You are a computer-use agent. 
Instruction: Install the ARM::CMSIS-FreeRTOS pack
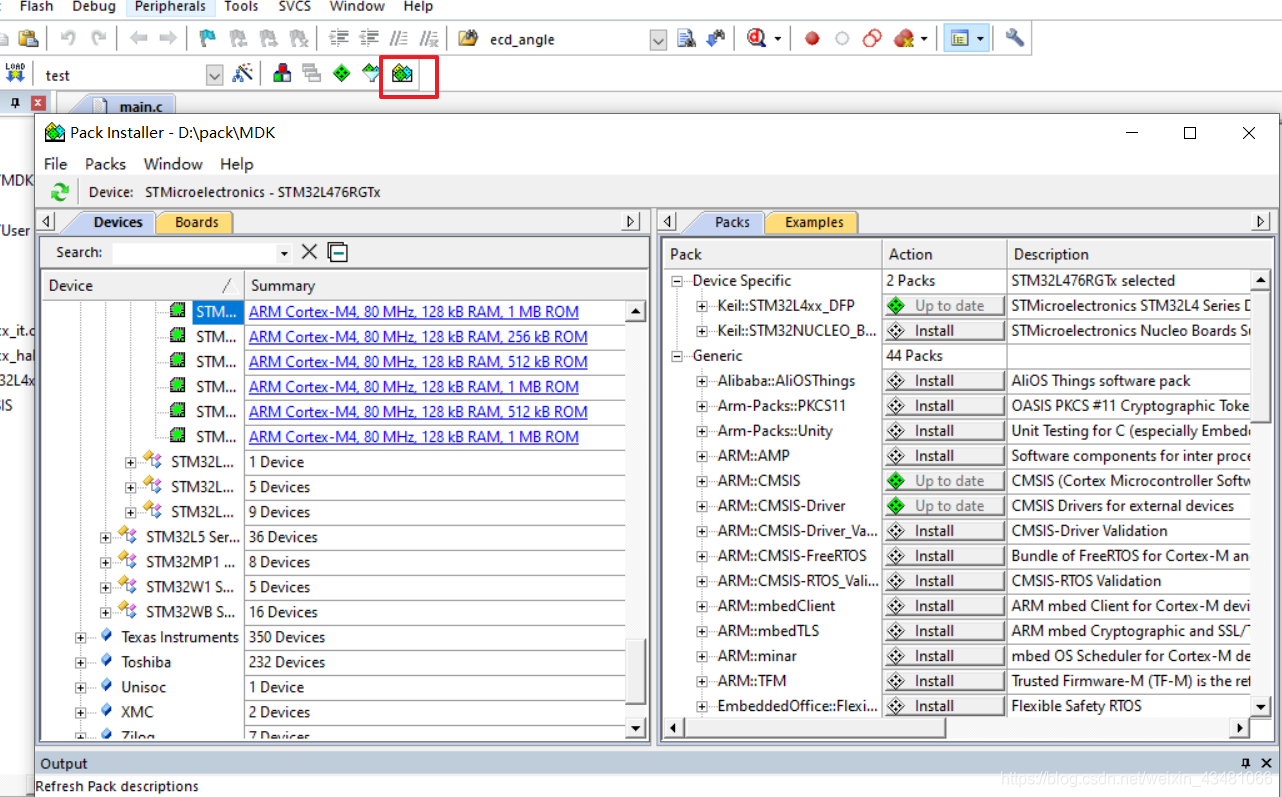[x=944, y=555]
